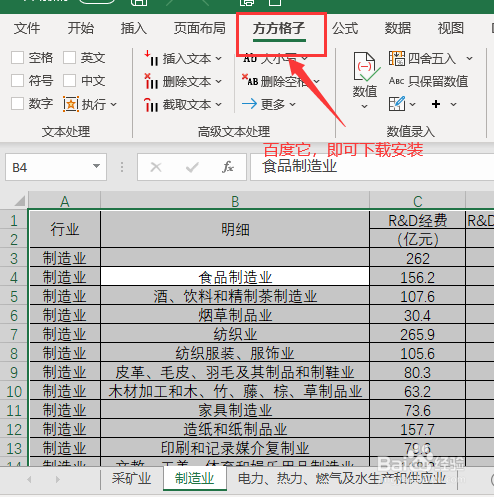
Task: Click the 删除空格 button label
Action: click(284, 81)
